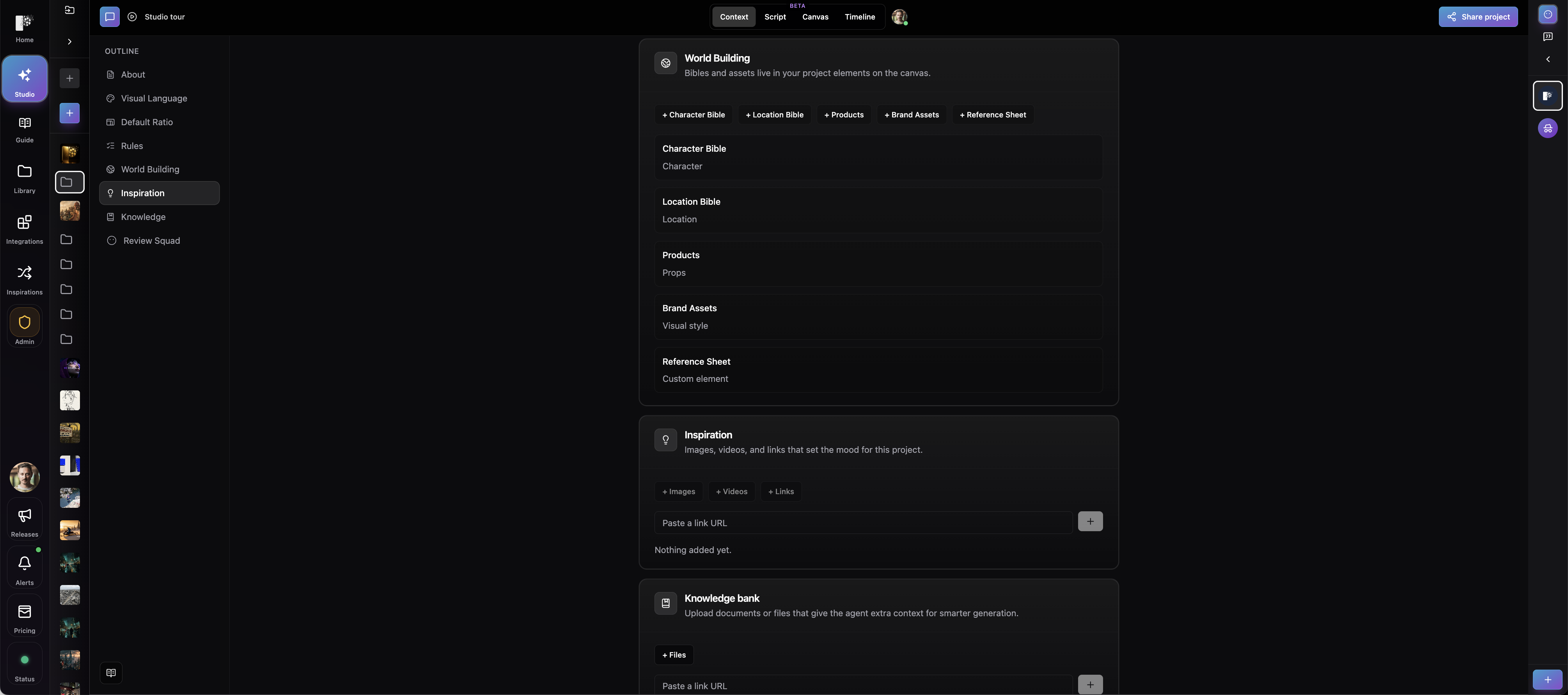Click the top-right circular assistant icon
Screen dimensions: 1568x695
pyautogui.click(x=1547, y=14)
